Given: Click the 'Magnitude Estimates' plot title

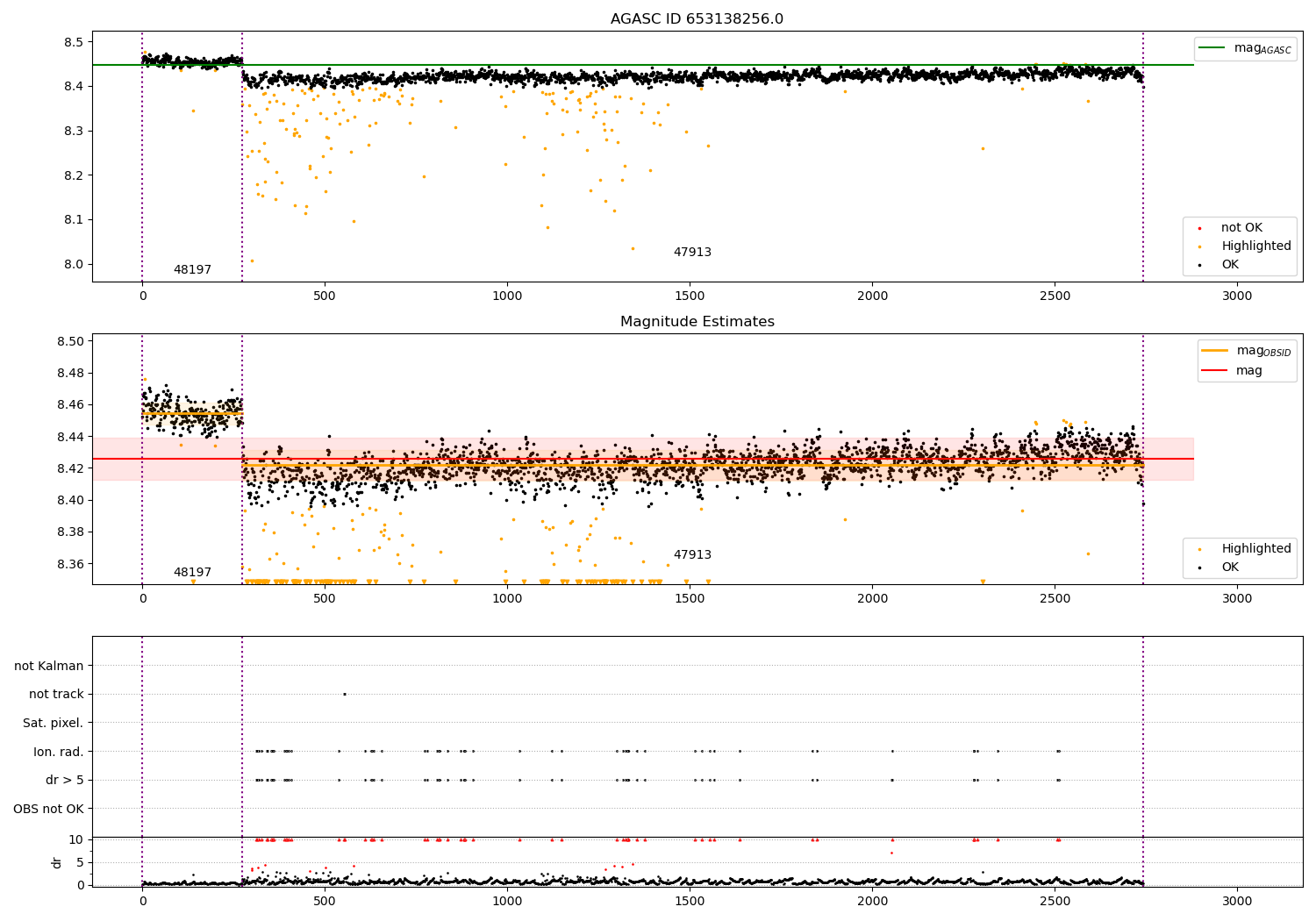Looking at the screenshot, I should tap(697, 322).
